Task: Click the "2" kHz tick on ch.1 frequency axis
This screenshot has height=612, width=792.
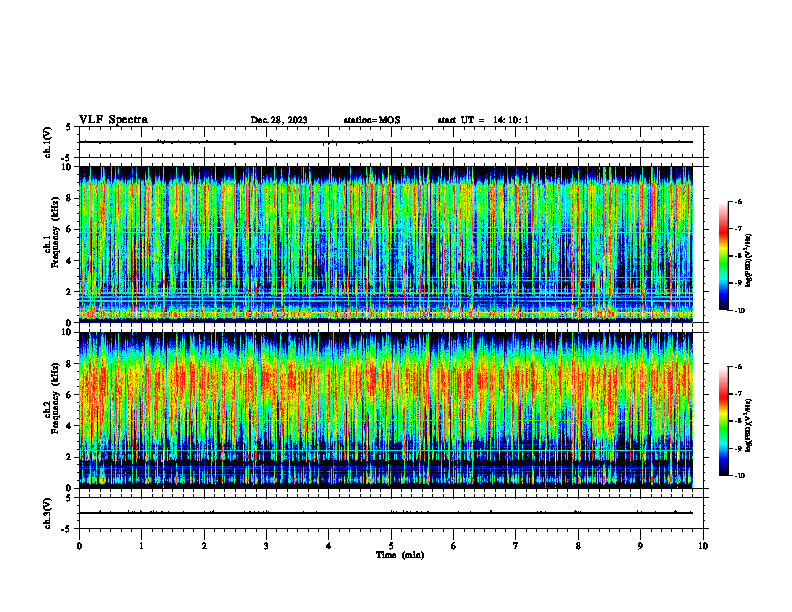Action: coord(70,292)
